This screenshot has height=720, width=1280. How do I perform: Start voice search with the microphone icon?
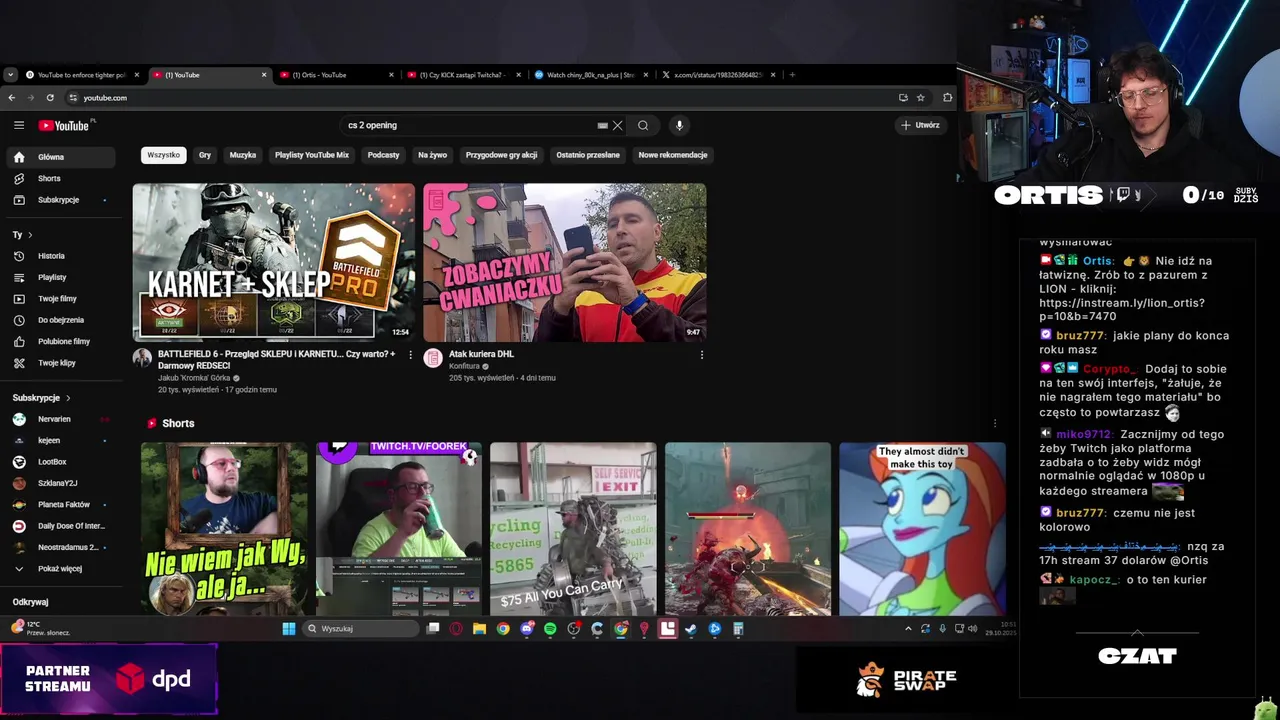click(x=679, y=125)
